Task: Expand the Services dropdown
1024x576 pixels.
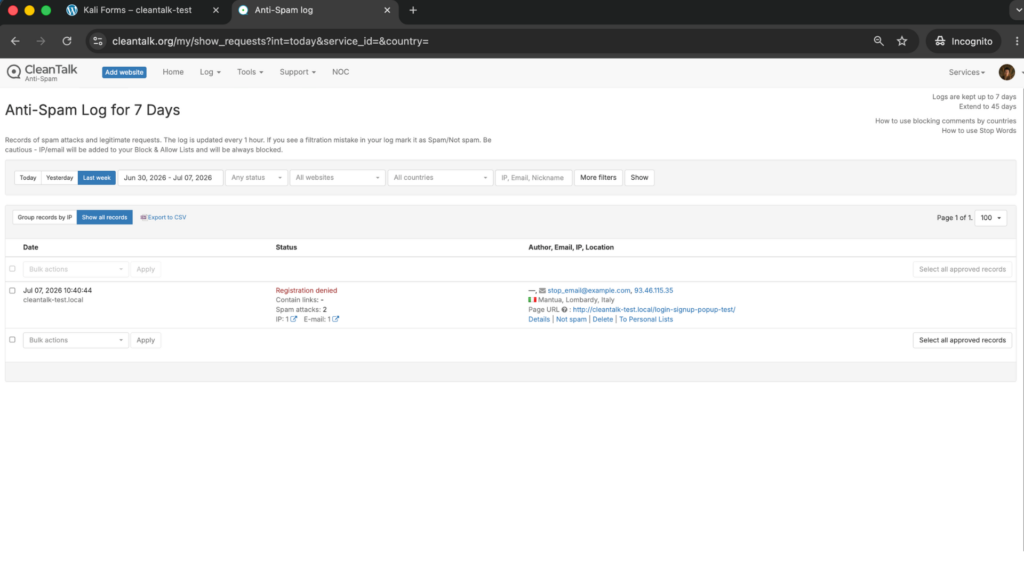Action: (967, 72)
